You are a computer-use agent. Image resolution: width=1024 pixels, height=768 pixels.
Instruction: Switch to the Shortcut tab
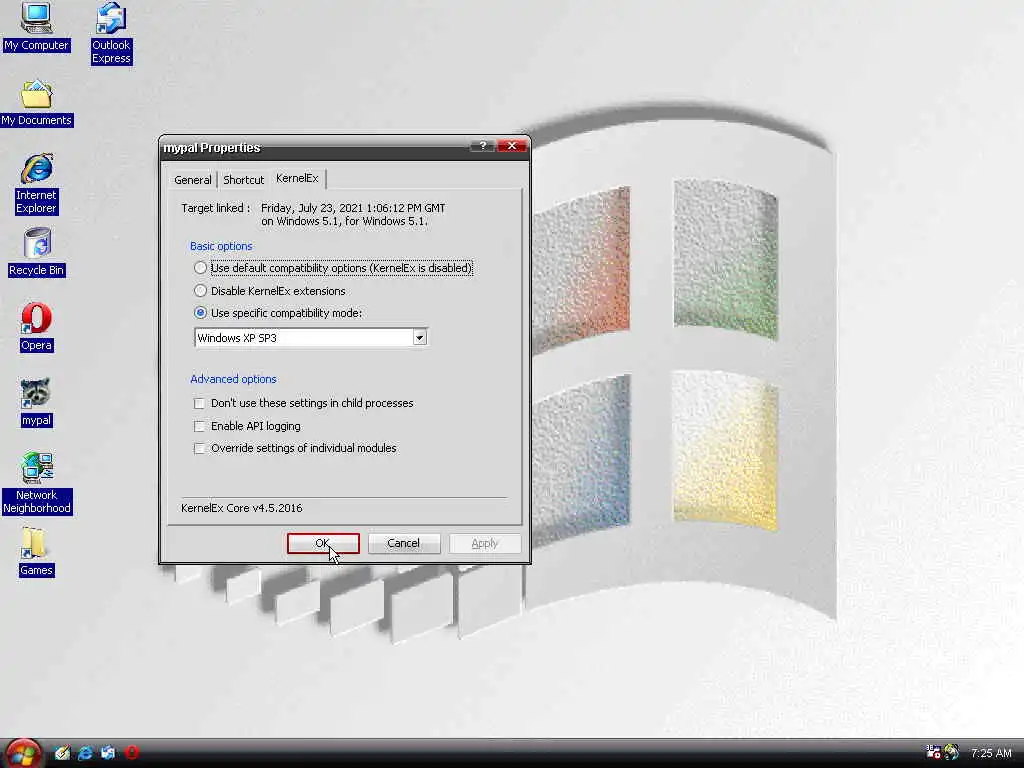click(244, 180)
